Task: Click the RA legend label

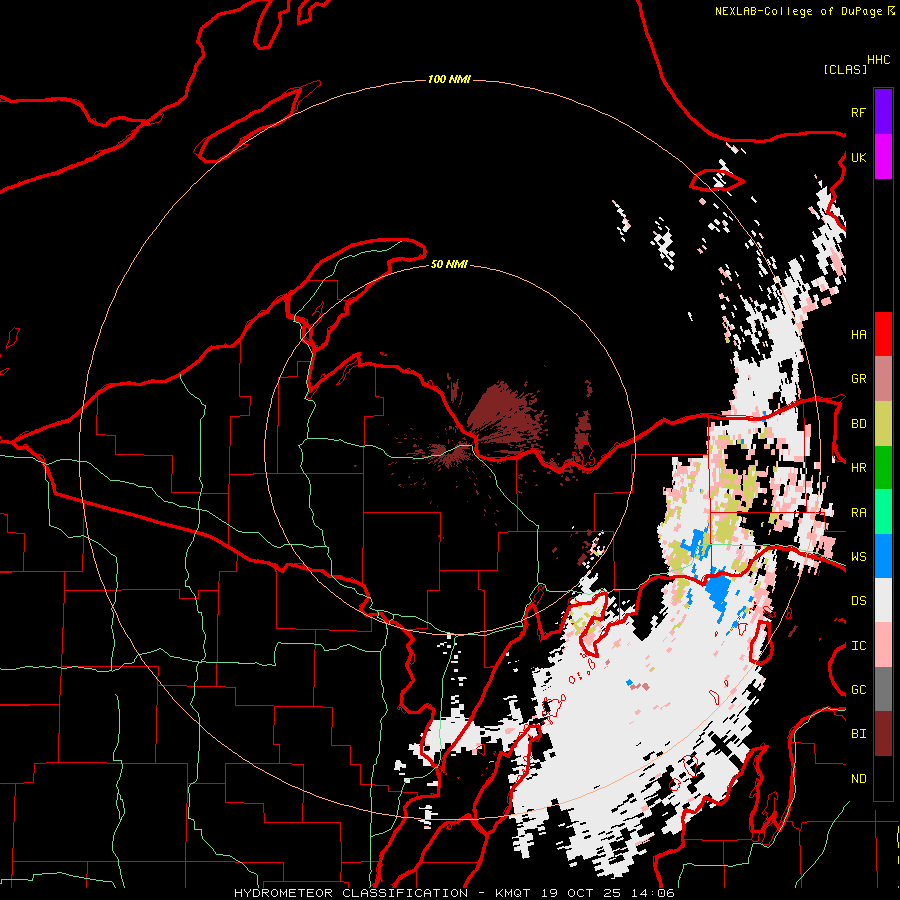Action: [859, 513]
